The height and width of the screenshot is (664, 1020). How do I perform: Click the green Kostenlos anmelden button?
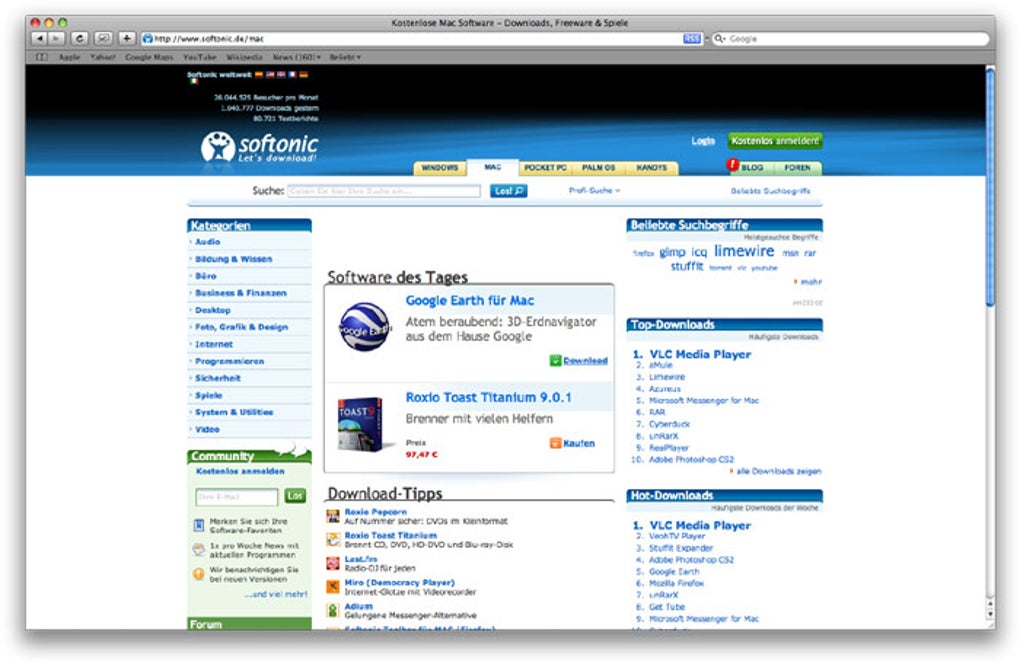pyautogui.click(x=775, y=140)
